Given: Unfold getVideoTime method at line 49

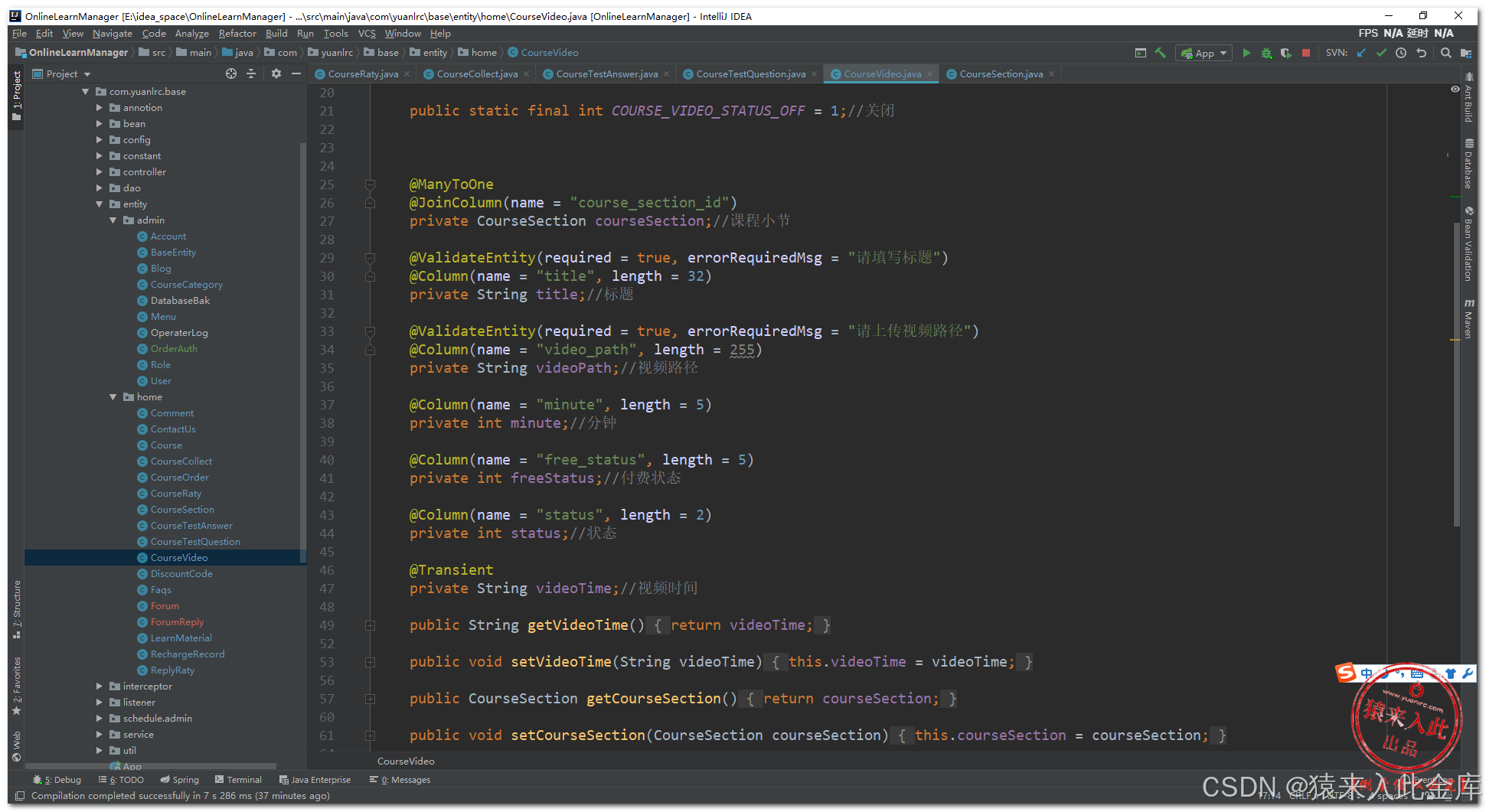Looking at the screenshot, I should click(x=371, y=625).
